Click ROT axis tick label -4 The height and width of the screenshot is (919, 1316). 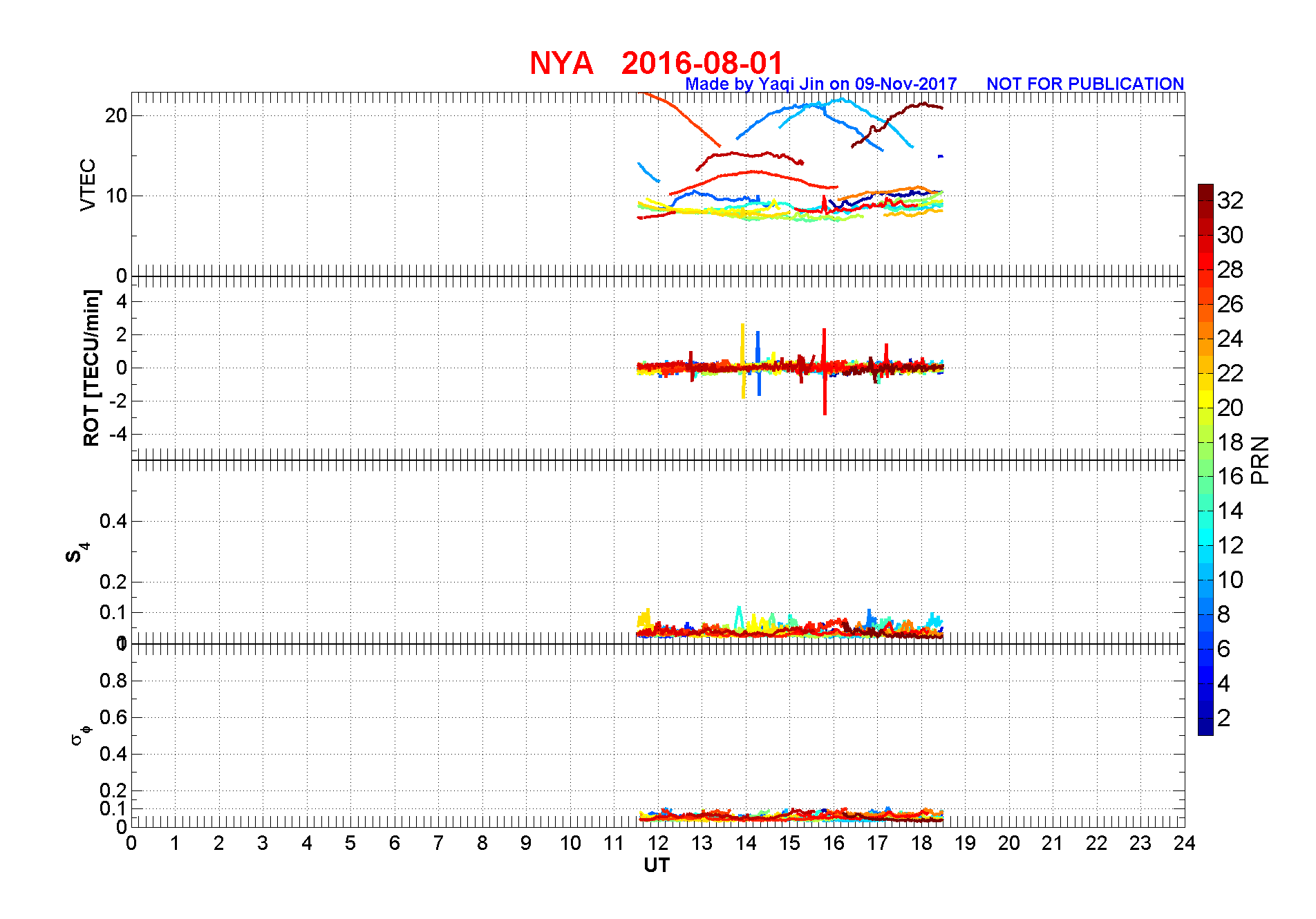pyautogui.click(x=117, y=434)
